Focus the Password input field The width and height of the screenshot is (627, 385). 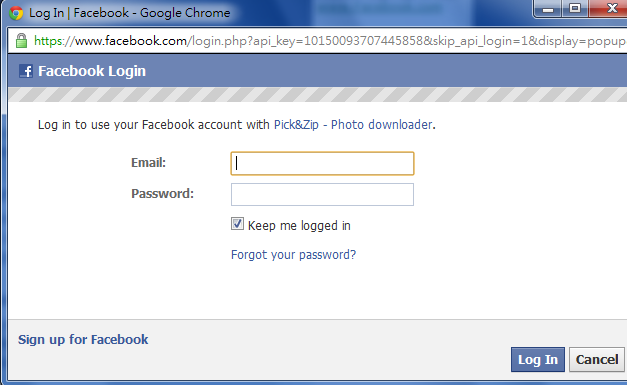(322, 194)
